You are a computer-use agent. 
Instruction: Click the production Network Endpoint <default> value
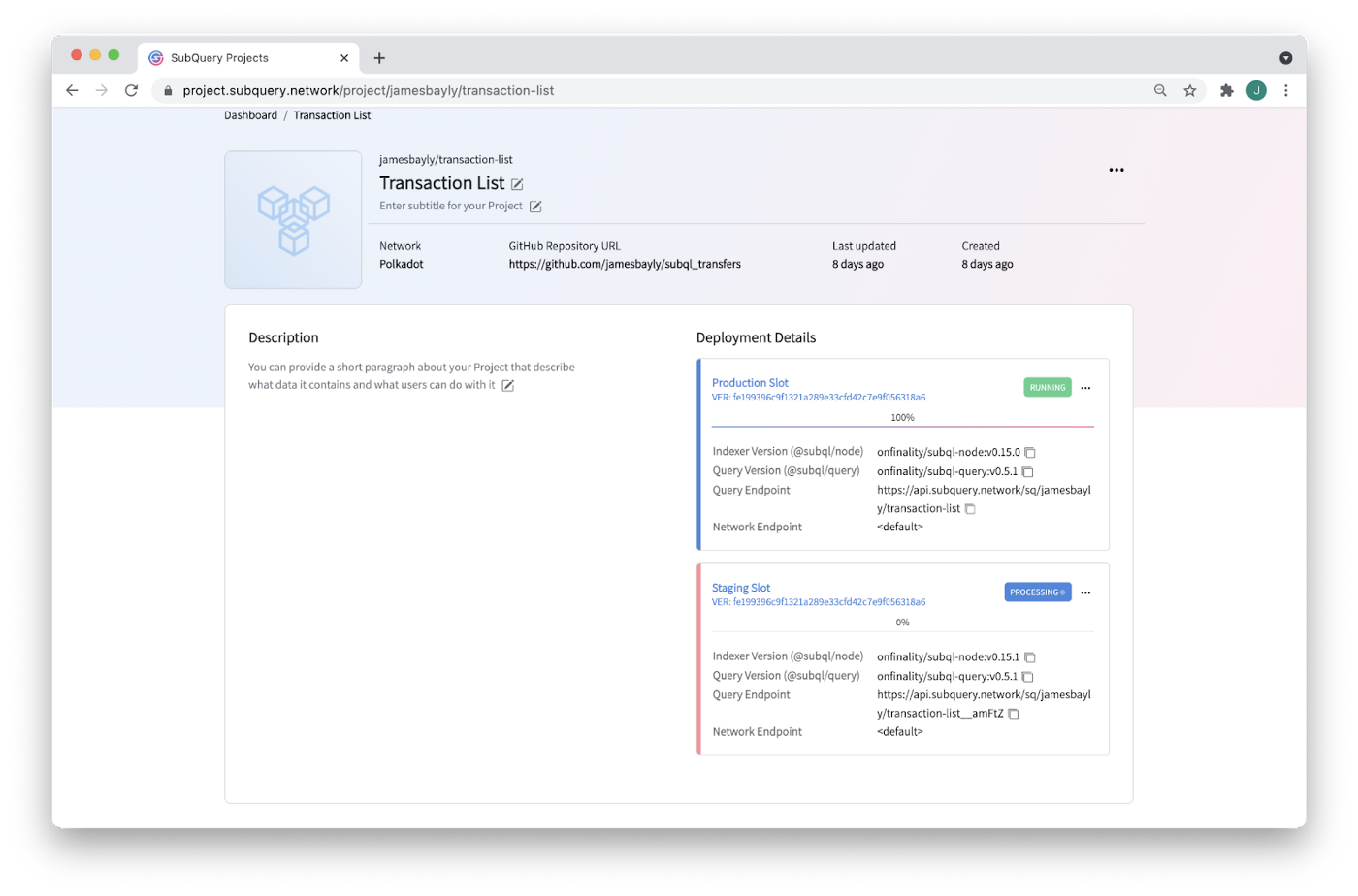[x=900, y=528]
